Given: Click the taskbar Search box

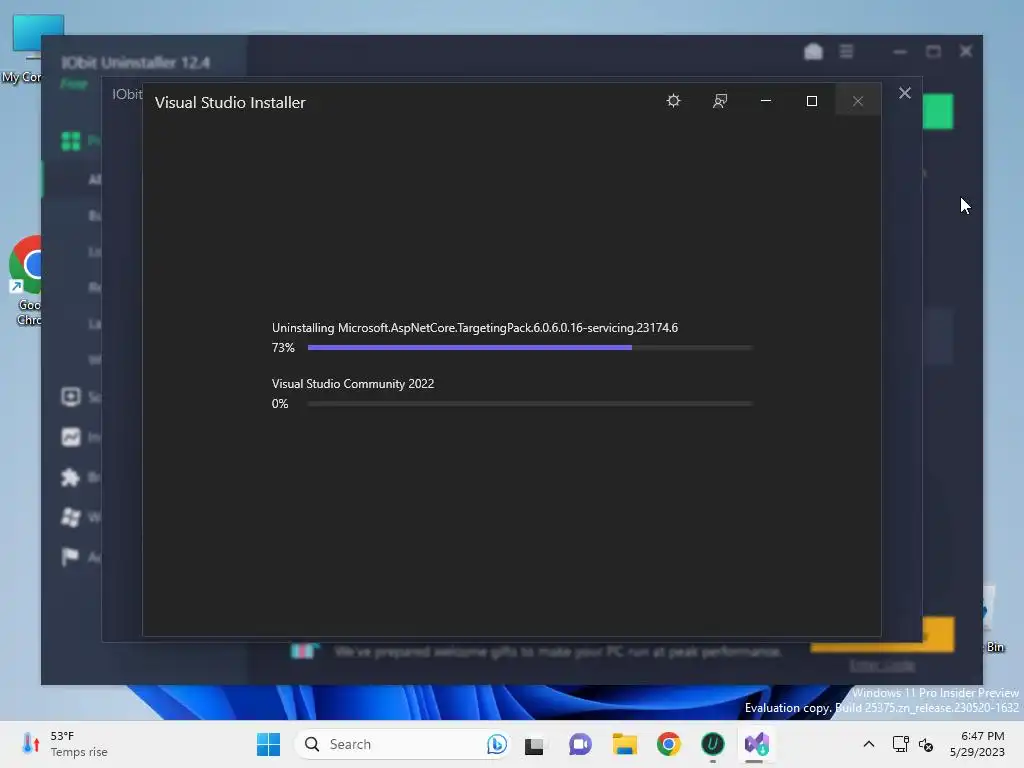Looking at the screenshot, I should coord(402,744).
